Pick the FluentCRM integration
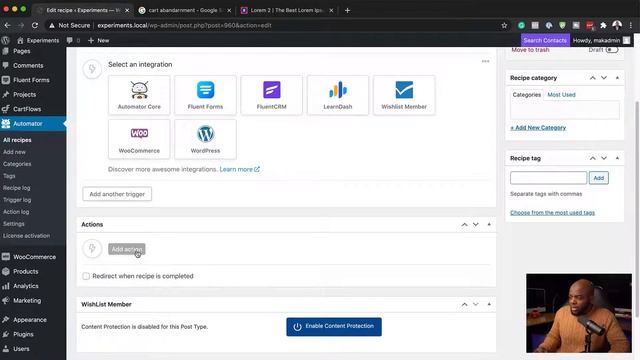 pyautogui.click(x=271, y=95)
